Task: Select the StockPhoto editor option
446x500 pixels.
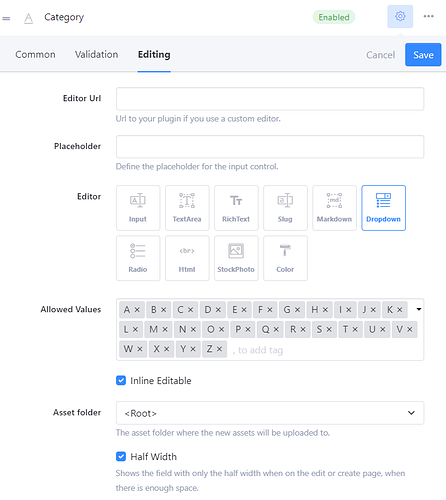Action: 236,258
